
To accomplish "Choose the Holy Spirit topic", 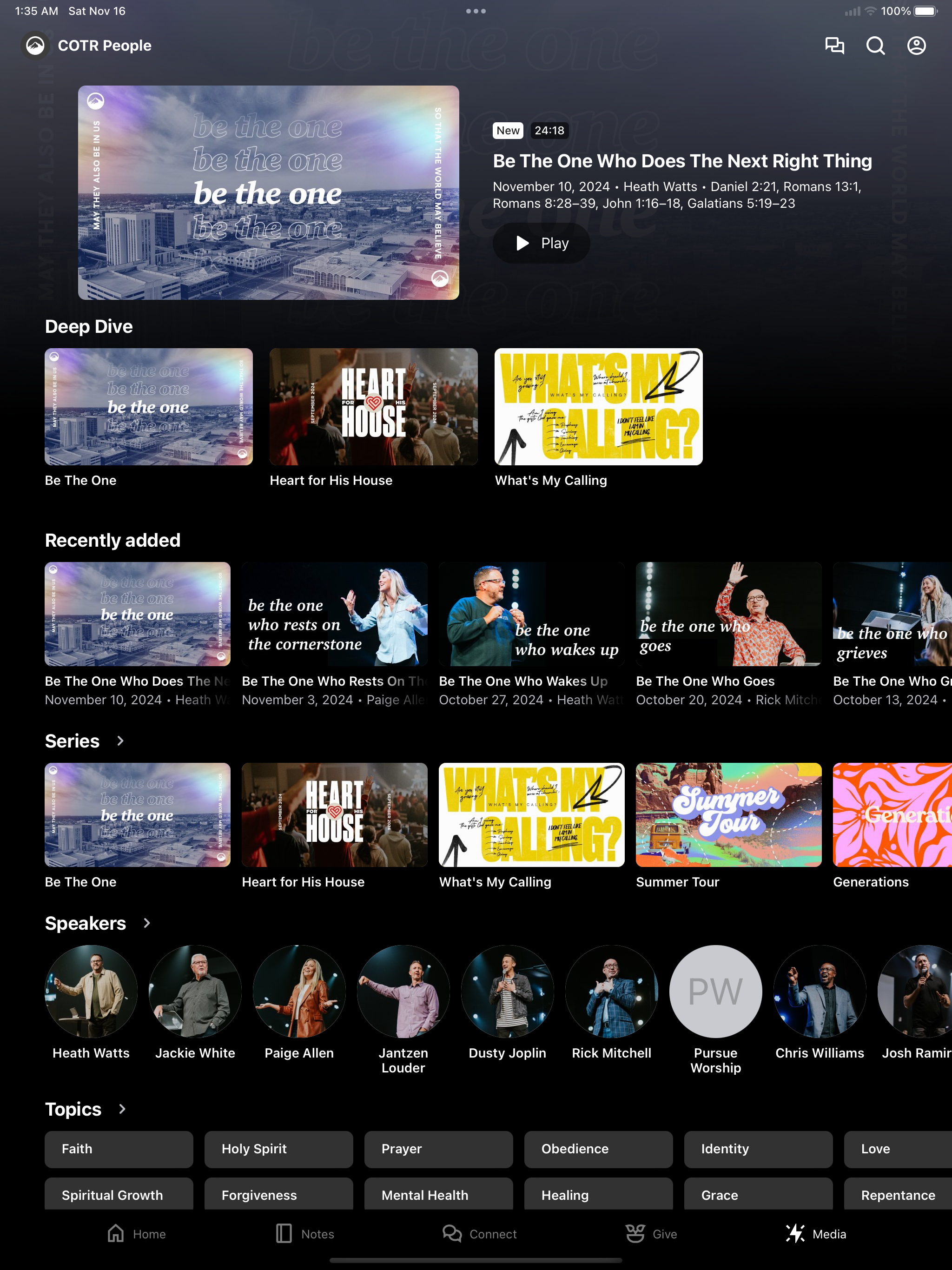I will click(x=278, y=1149).
